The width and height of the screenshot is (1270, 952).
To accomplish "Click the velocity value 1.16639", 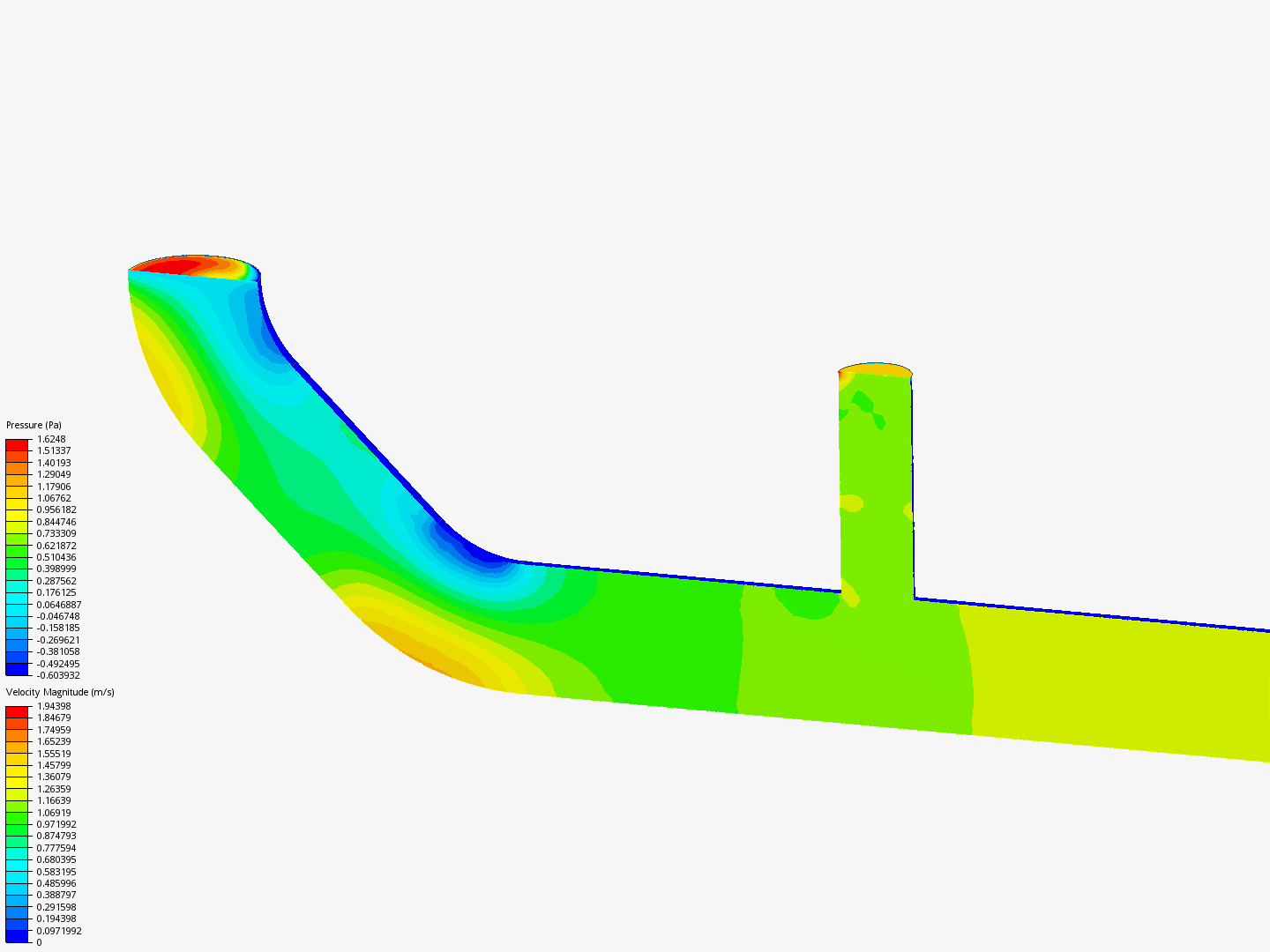I will [54, 800].
